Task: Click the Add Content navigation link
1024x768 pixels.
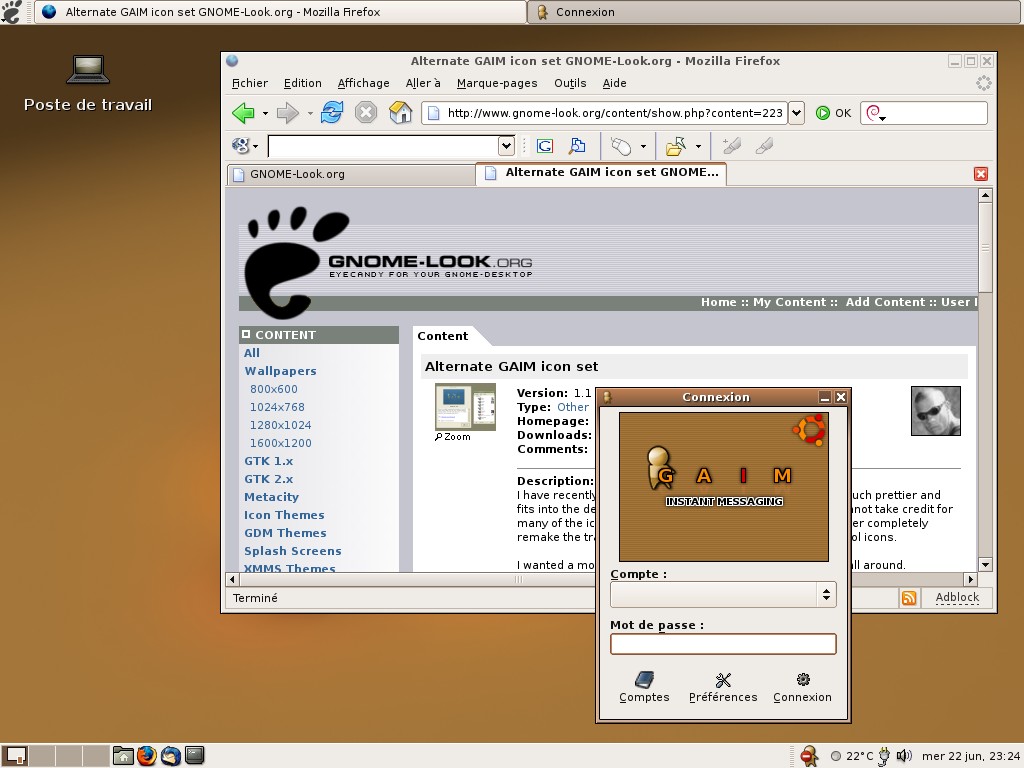Action: [x=886, y=302]
